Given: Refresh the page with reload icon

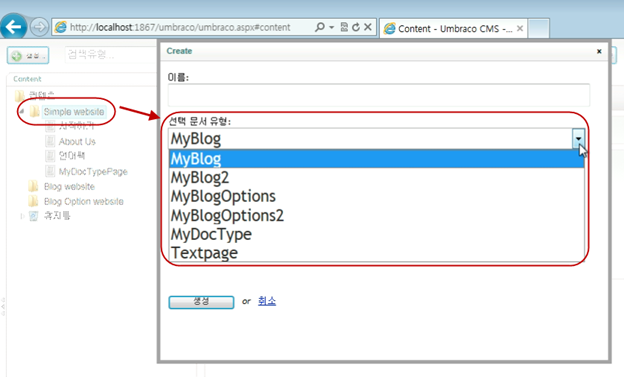Looking at the screenshot, I should pyautogui.click(x=356, y=27).
